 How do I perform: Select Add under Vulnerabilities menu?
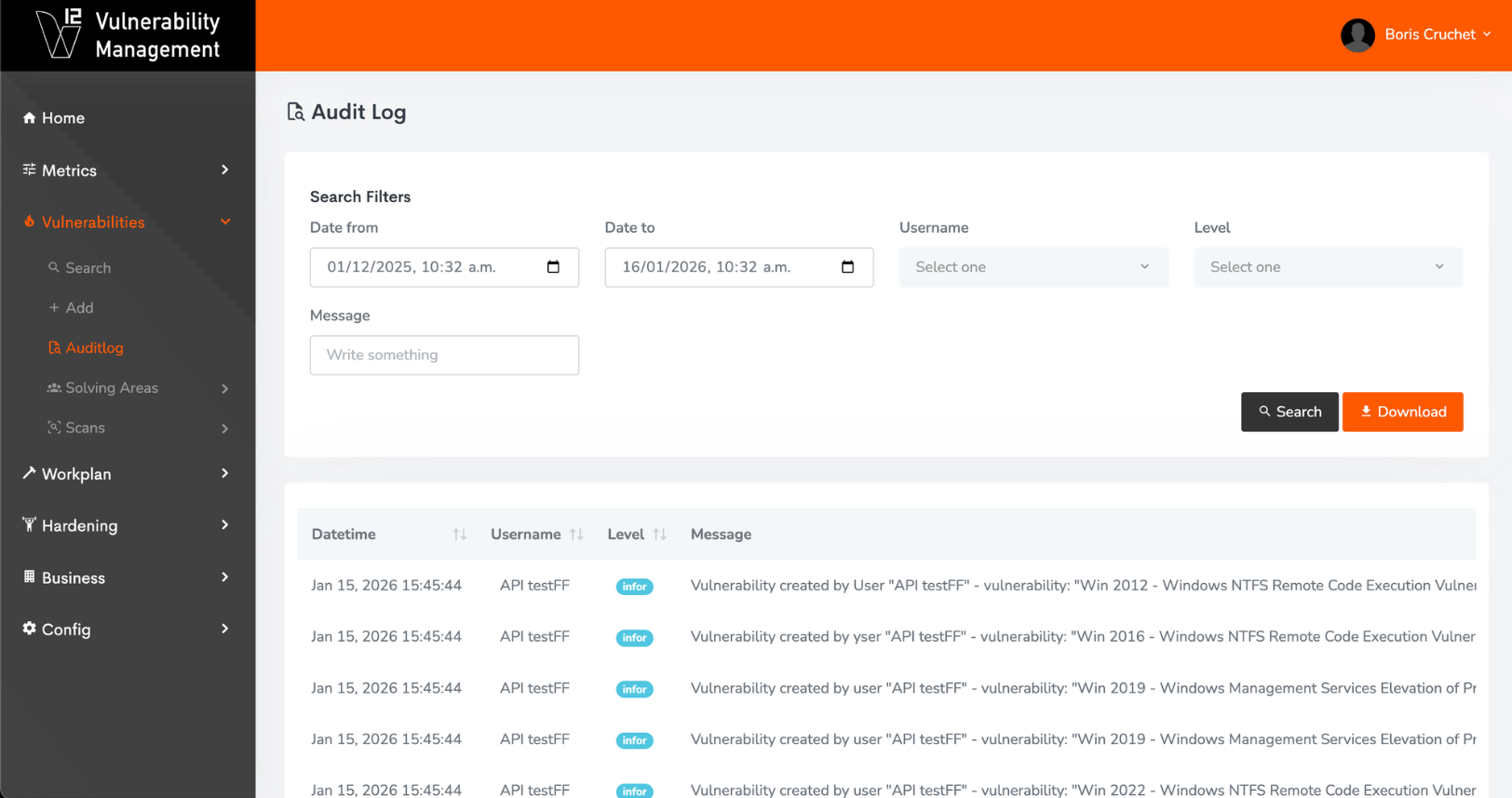click(x=78, y=308)
